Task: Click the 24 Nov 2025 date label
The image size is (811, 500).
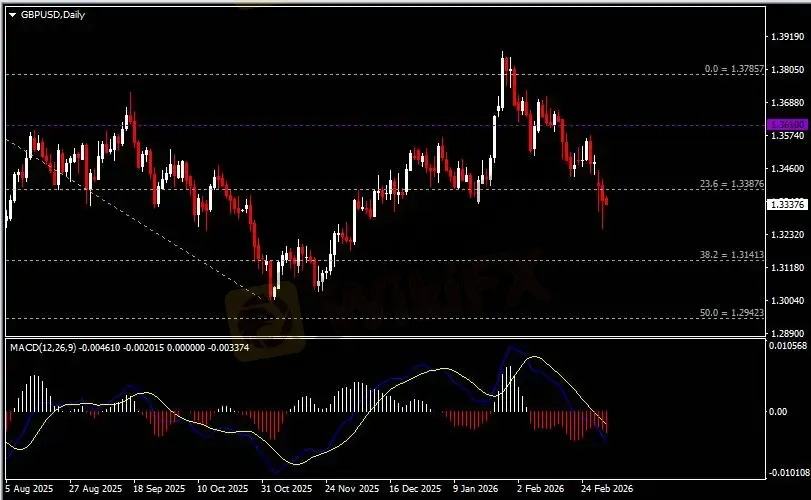Action: (x=352, y=489)
